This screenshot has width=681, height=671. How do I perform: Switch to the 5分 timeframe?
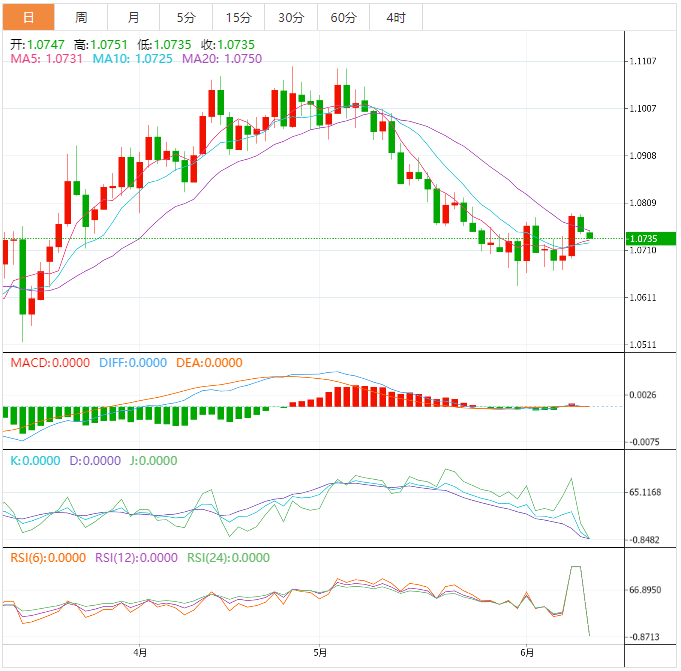[186, 18]
